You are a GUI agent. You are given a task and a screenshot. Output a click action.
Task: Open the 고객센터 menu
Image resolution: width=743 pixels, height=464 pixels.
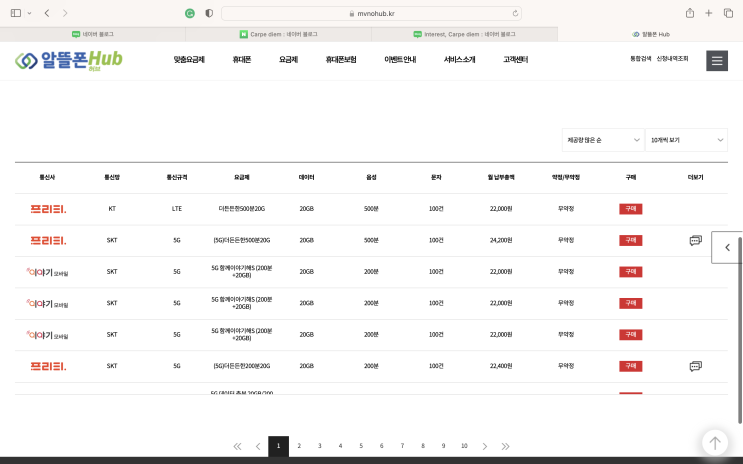pos(515,59)
